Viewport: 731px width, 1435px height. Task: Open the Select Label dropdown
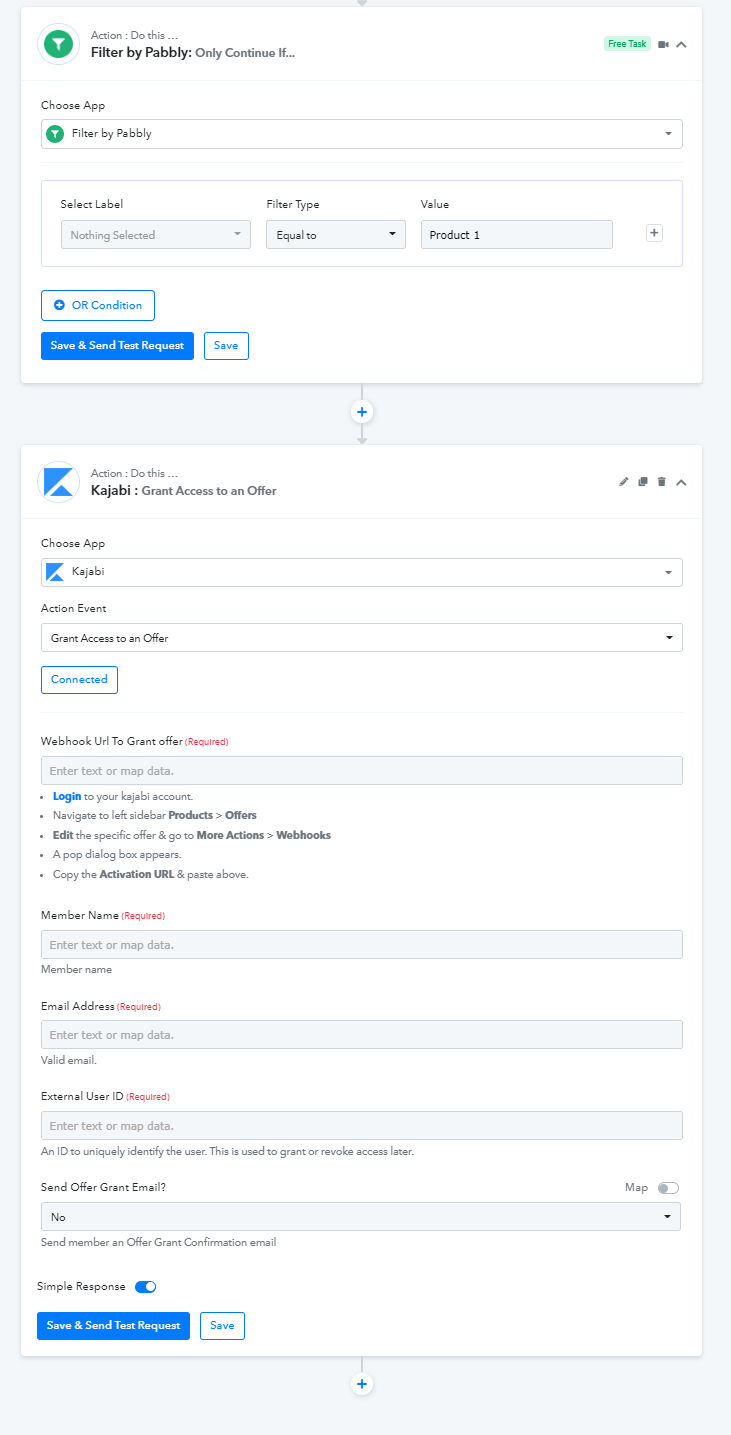coord(156,235)
